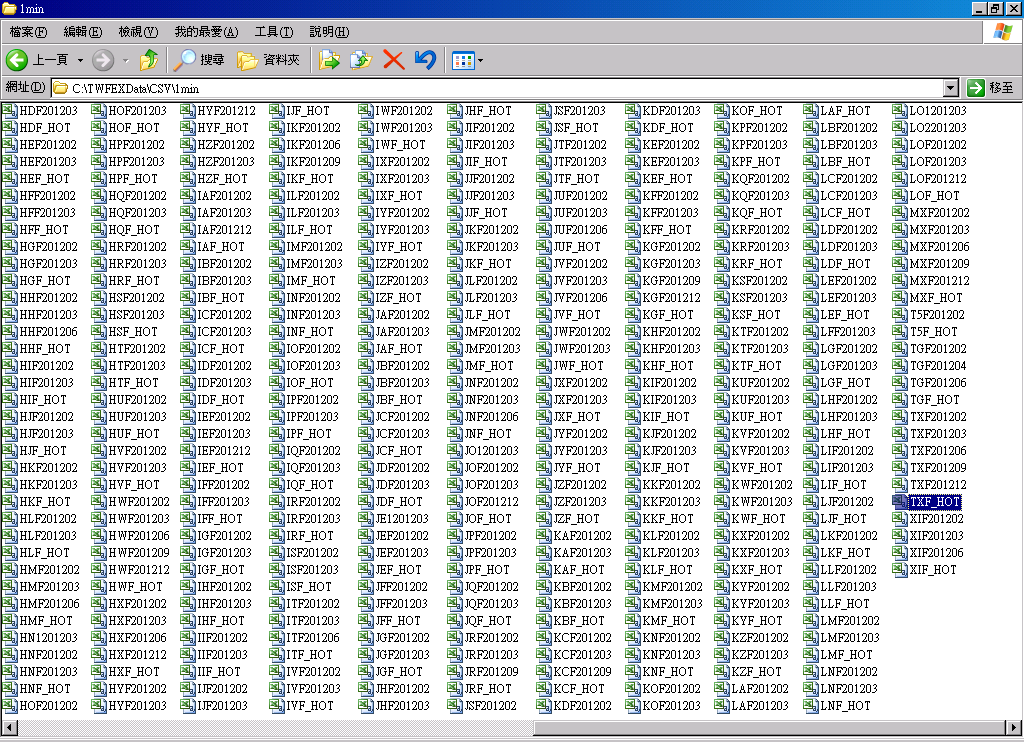1024x742 pixels.
Task: Select the MXF201212 file icon
Action: click(x=900, y=280)
